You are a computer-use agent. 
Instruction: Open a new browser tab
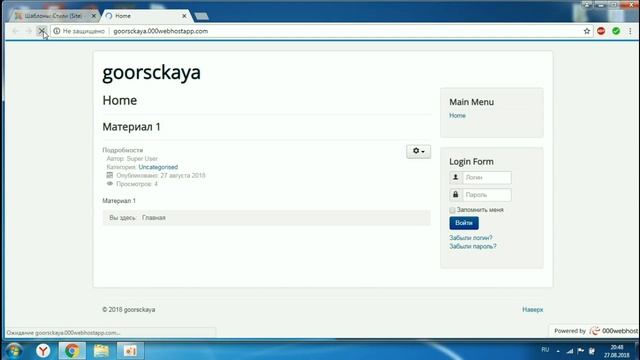[x=202, y=16]
